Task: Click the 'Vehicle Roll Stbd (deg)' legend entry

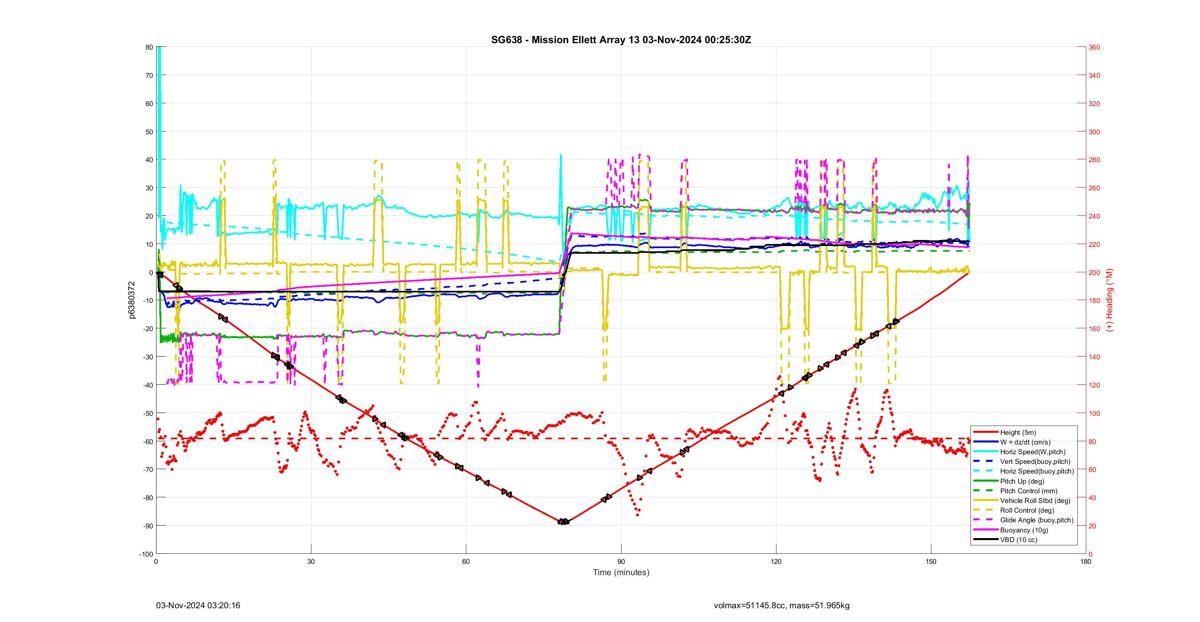Action: coord(1035,500)
